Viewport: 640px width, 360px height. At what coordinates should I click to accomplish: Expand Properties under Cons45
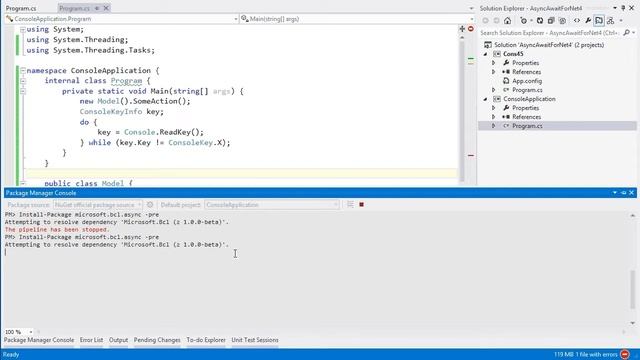tap(493, 63)
